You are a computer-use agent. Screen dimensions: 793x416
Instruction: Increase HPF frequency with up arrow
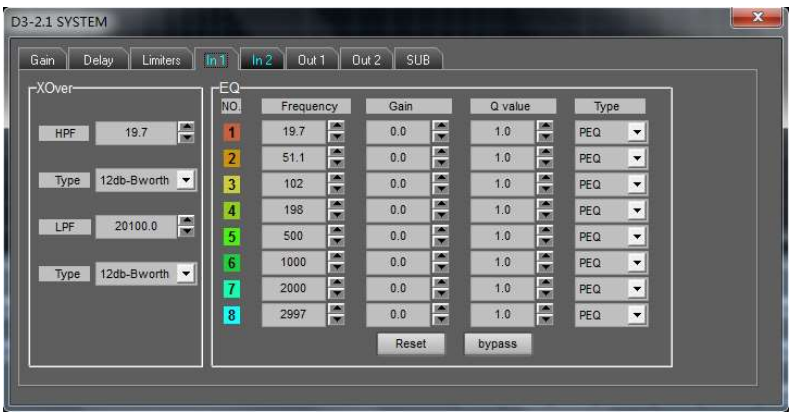pos(185,124)
